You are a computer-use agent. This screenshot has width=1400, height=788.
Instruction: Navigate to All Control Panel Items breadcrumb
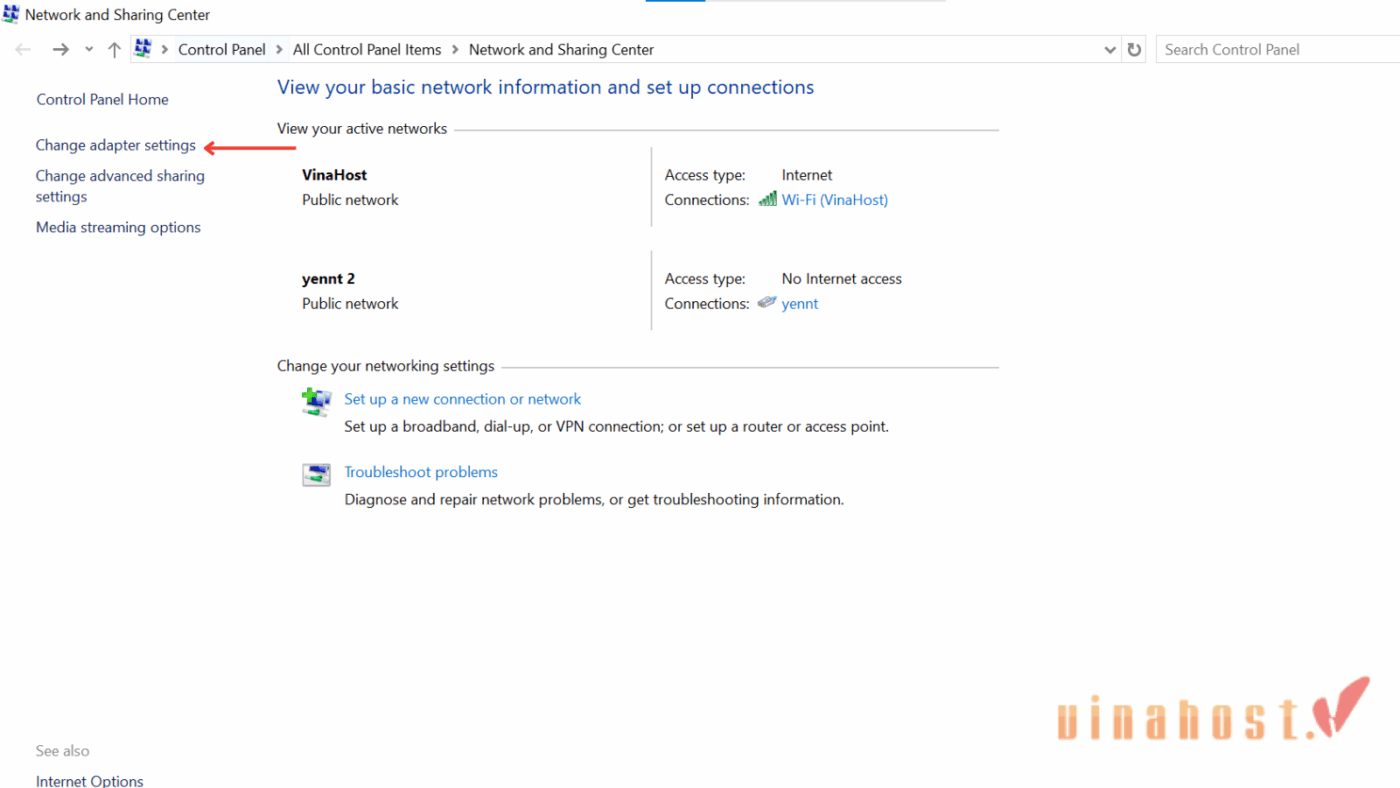[x=367, y=49]
